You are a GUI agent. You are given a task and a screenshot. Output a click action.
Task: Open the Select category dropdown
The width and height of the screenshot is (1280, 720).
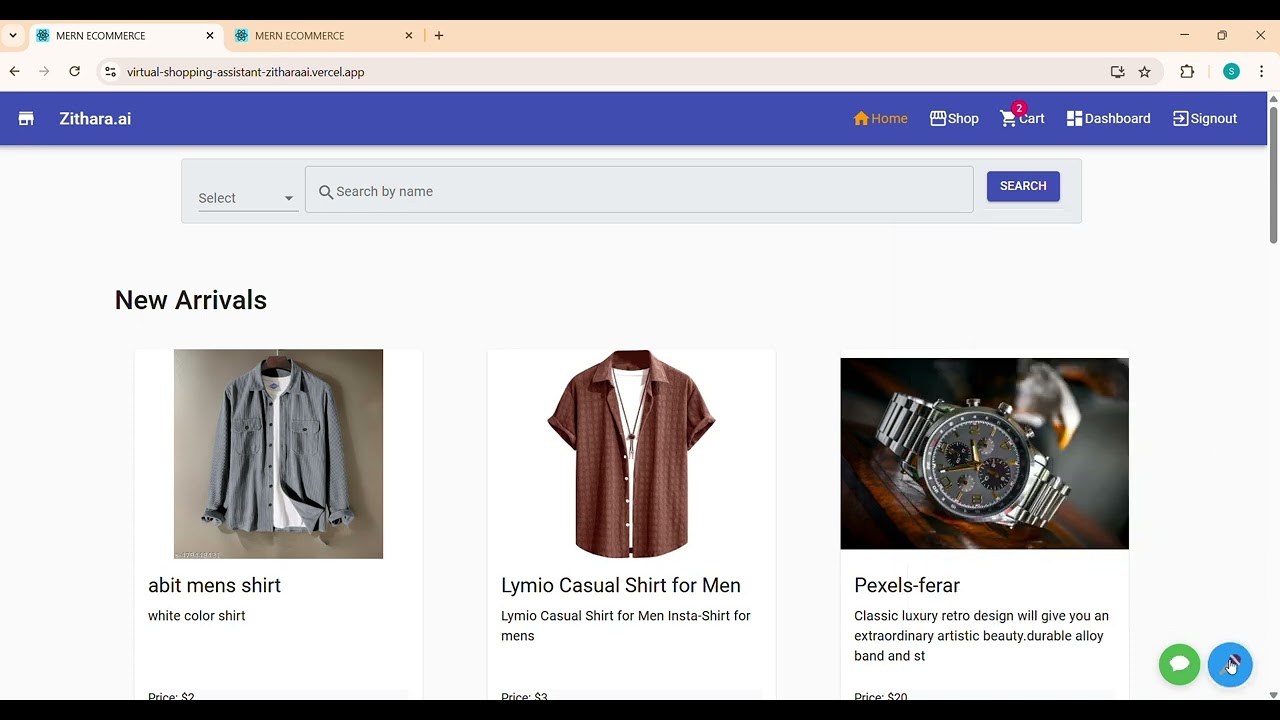(247, 198)
